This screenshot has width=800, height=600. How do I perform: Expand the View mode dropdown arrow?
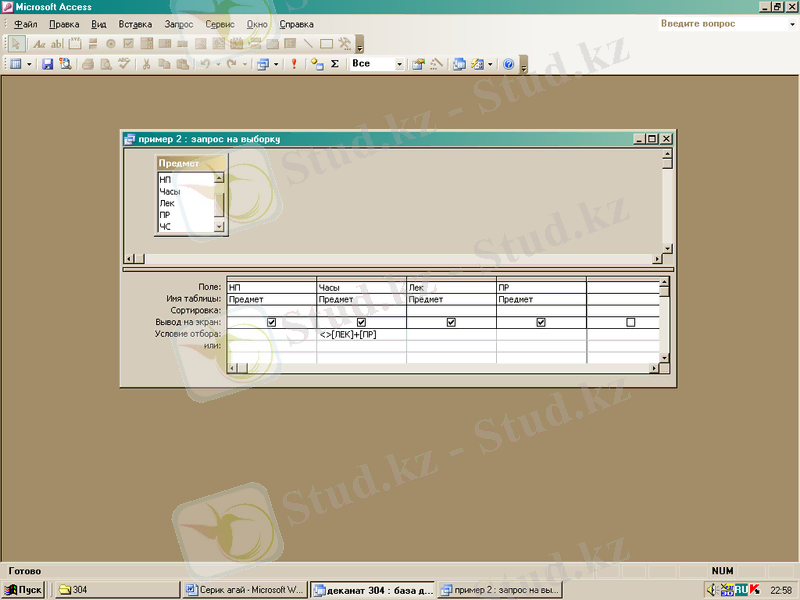coord(29,64)
